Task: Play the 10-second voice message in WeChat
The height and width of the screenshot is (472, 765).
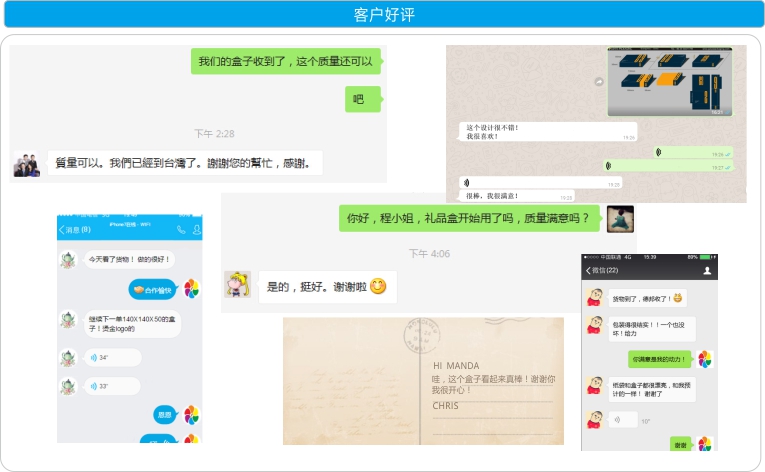Action: tap(622, 420)
